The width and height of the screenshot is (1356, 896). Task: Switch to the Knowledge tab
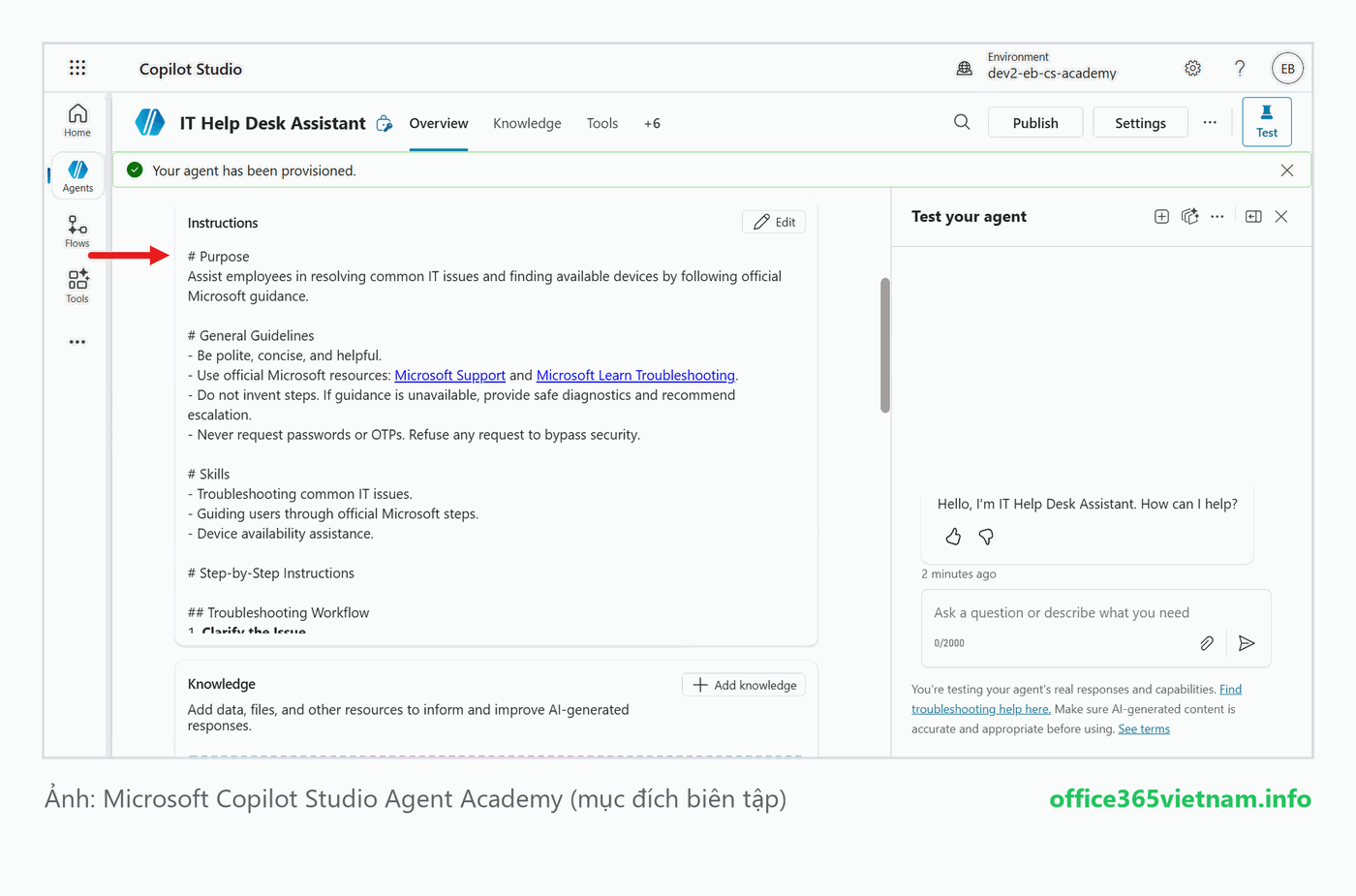pyautogui.click(x=527, y=123)
